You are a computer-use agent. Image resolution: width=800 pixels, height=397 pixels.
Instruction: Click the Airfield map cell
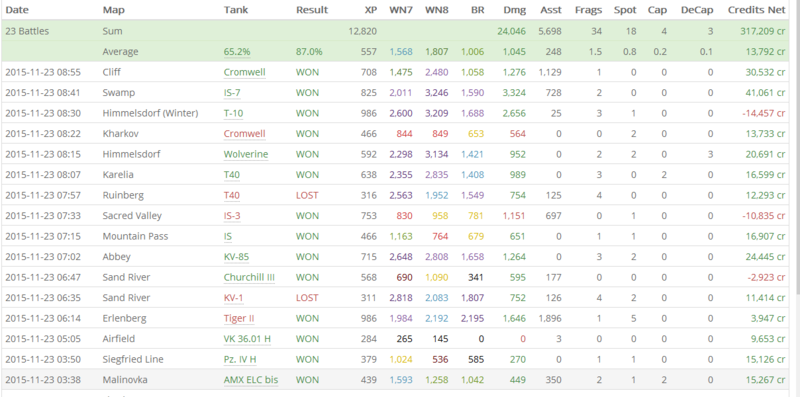[119, 339]
